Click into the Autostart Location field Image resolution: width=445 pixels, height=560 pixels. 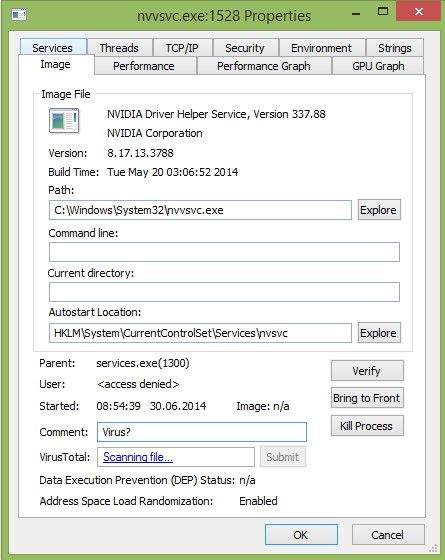click(200, 333)
